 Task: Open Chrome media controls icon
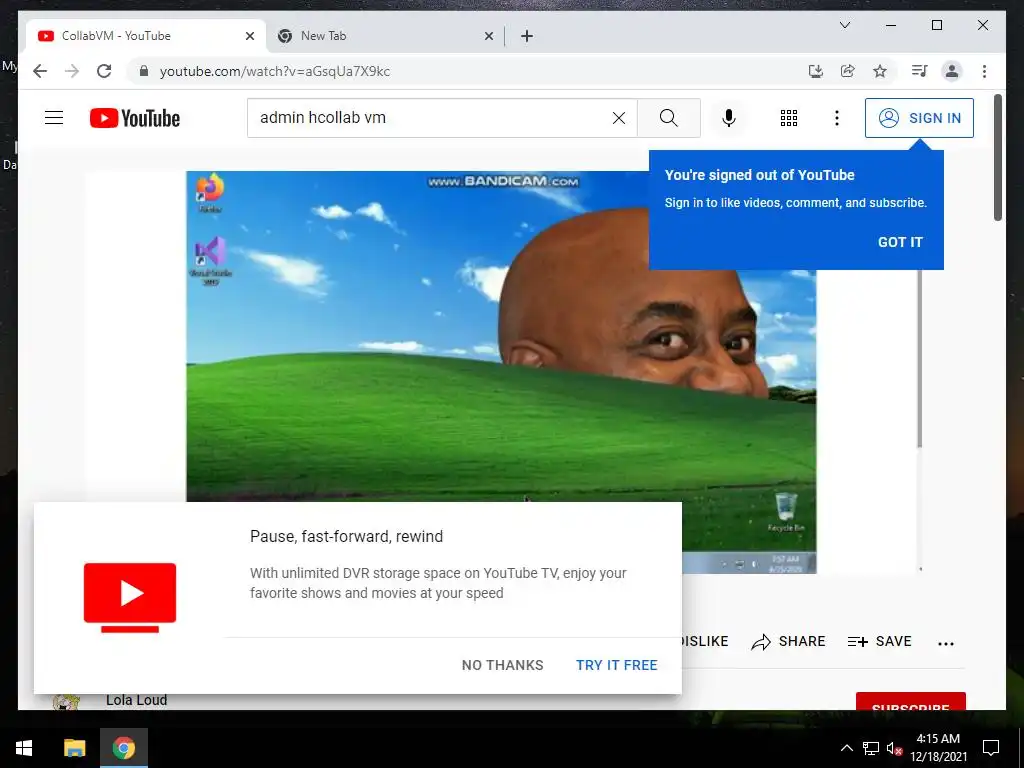click(920, 71)
